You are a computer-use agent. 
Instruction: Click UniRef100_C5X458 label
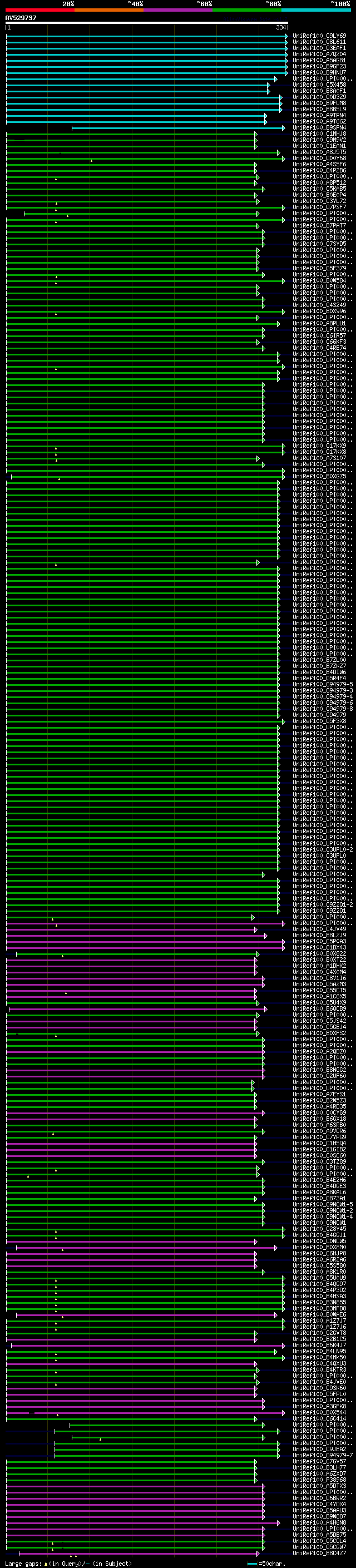click(319, 85)
